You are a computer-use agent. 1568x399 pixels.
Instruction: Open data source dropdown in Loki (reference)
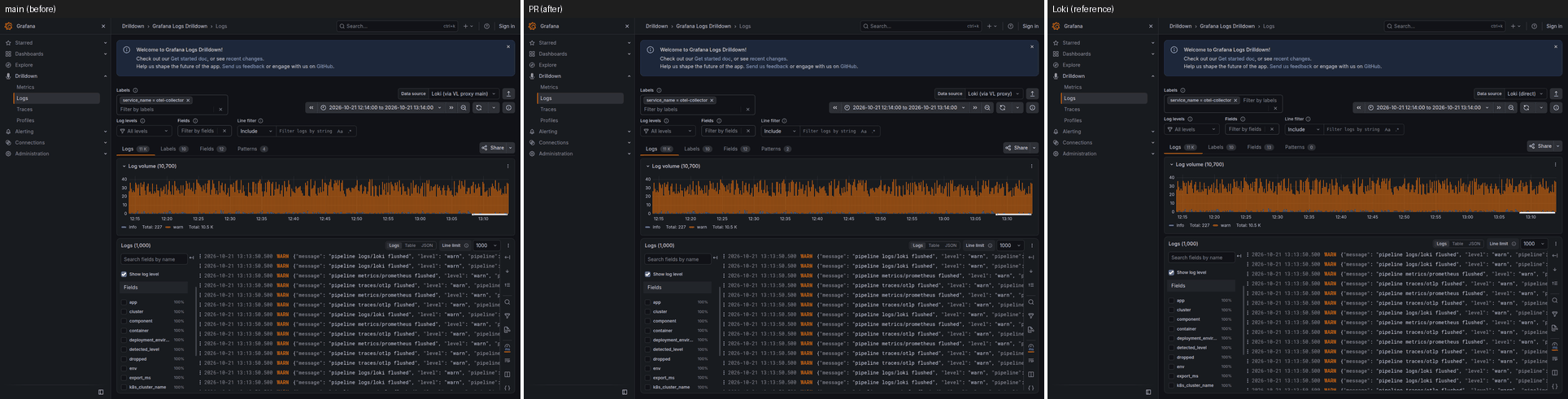click(1527, 93)
